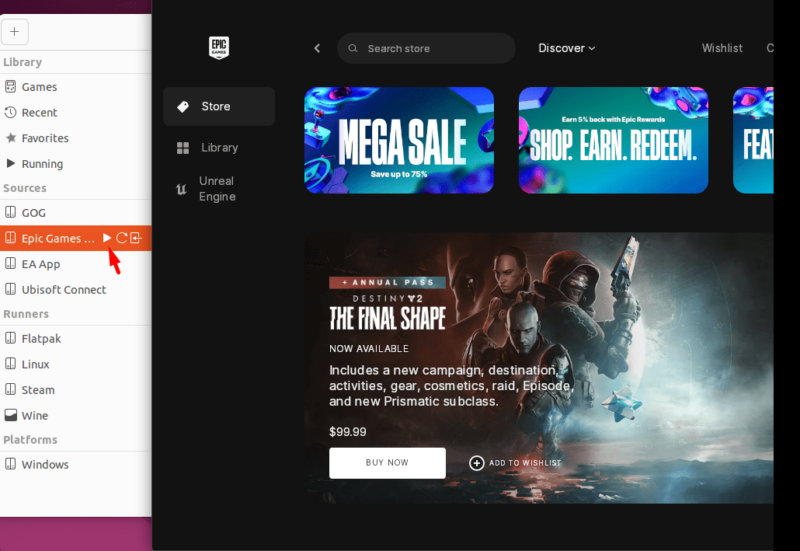Open the Wishlist page
Viewport: 800px width, 551px height.
(x=722, y=48)
